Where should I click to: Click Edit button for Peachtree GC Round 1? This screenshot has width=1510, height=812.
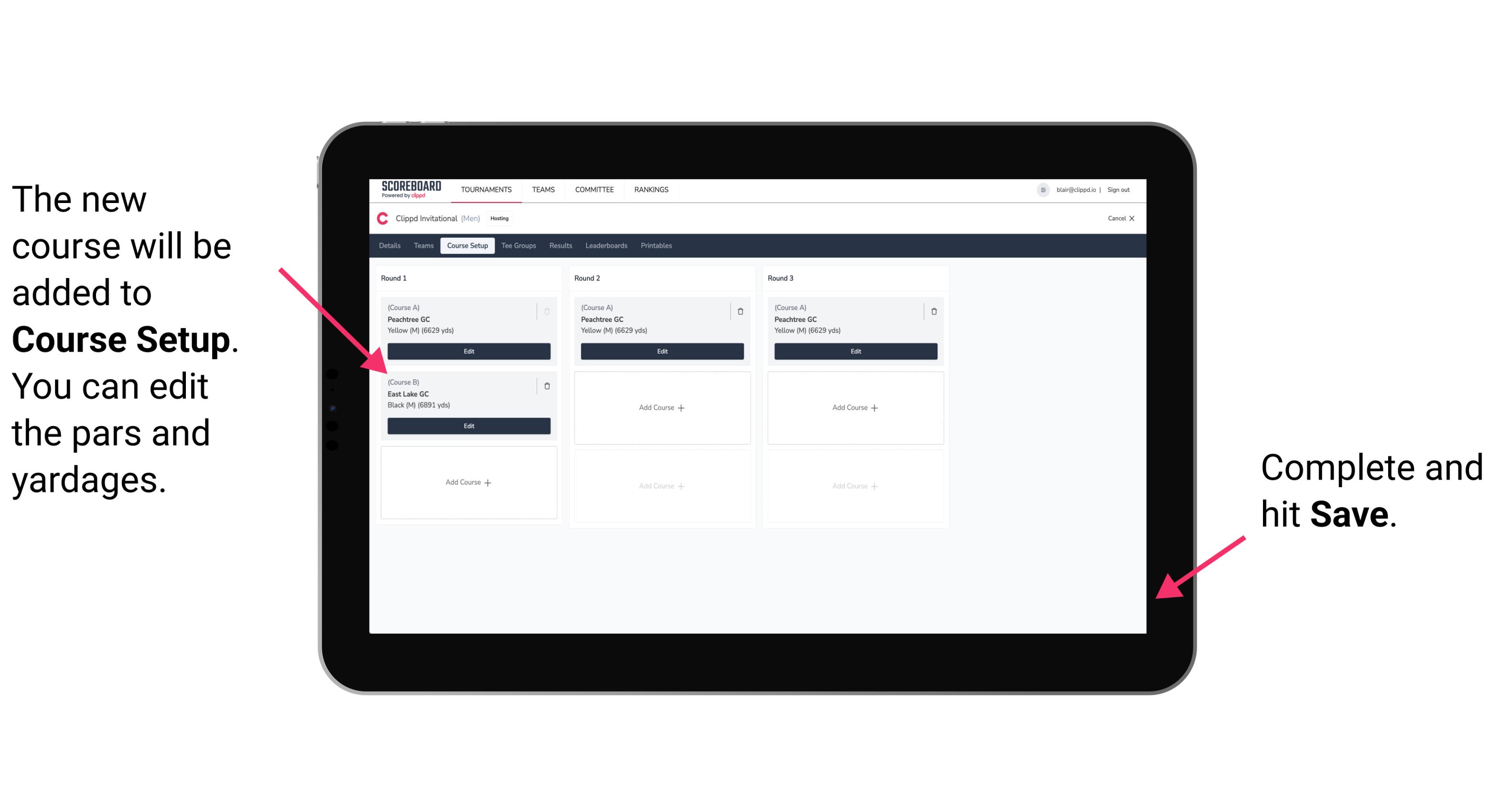469,351
